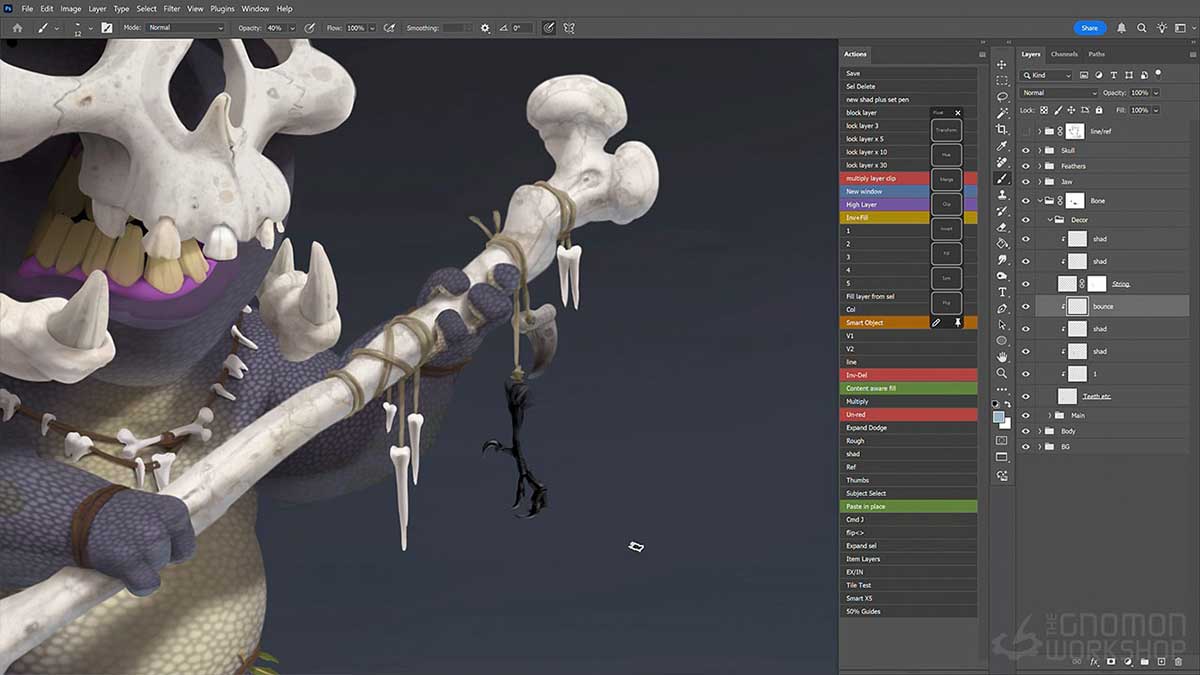Select the Crop tool
This screenshot has height=675, width=1200.
[x=1003, y=130]
